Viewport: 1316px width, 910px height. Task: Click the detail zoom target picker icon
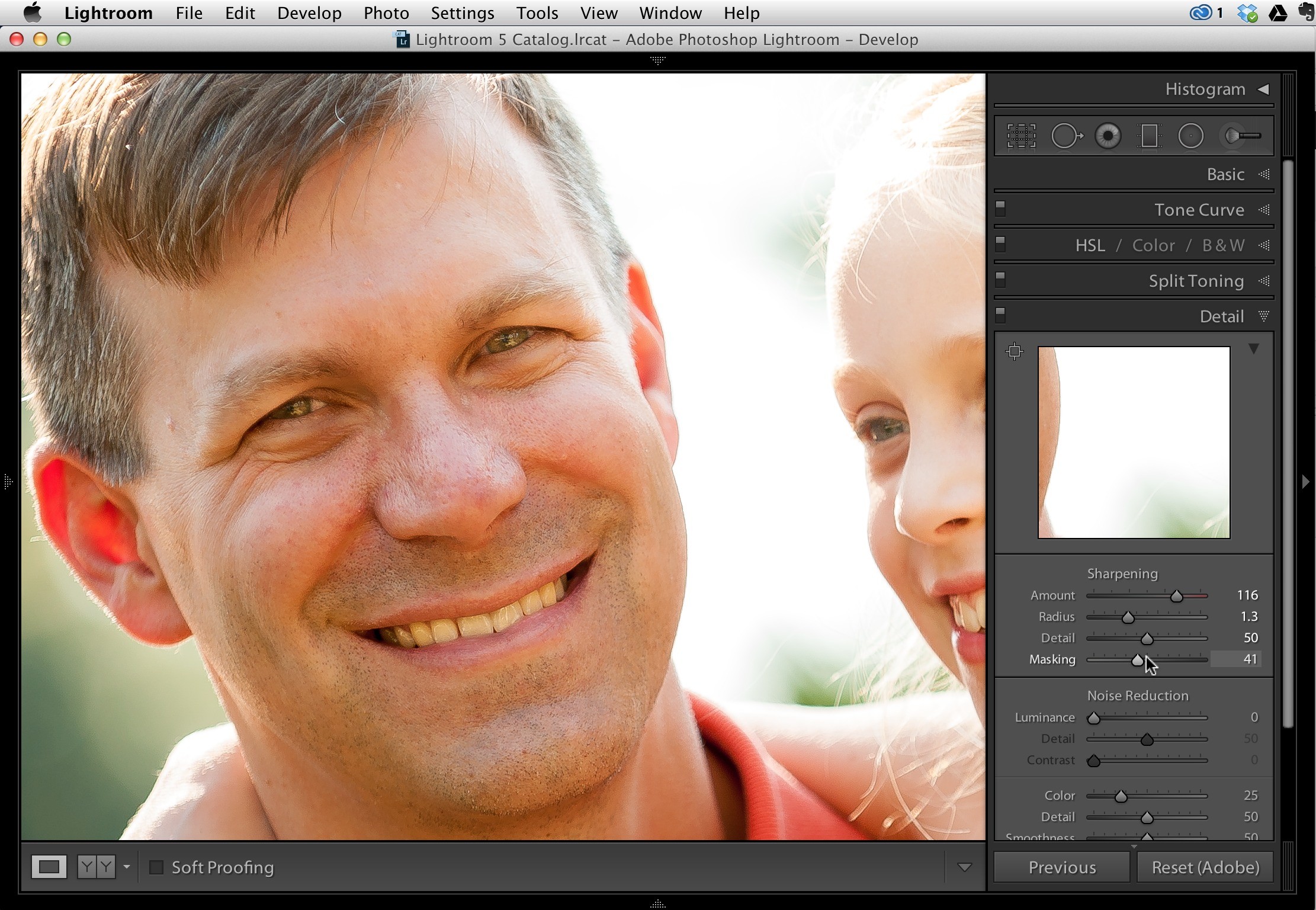coord(1015,351)
